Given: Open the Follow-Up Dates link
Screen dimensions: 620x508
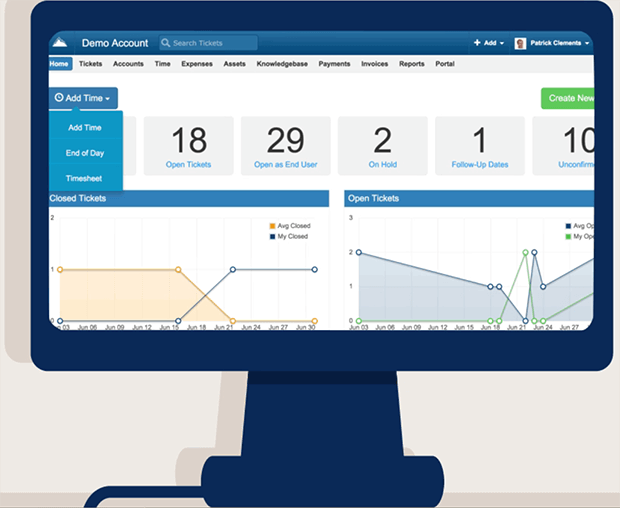Looking at the screenshot, I should click(x=480, y=164).
